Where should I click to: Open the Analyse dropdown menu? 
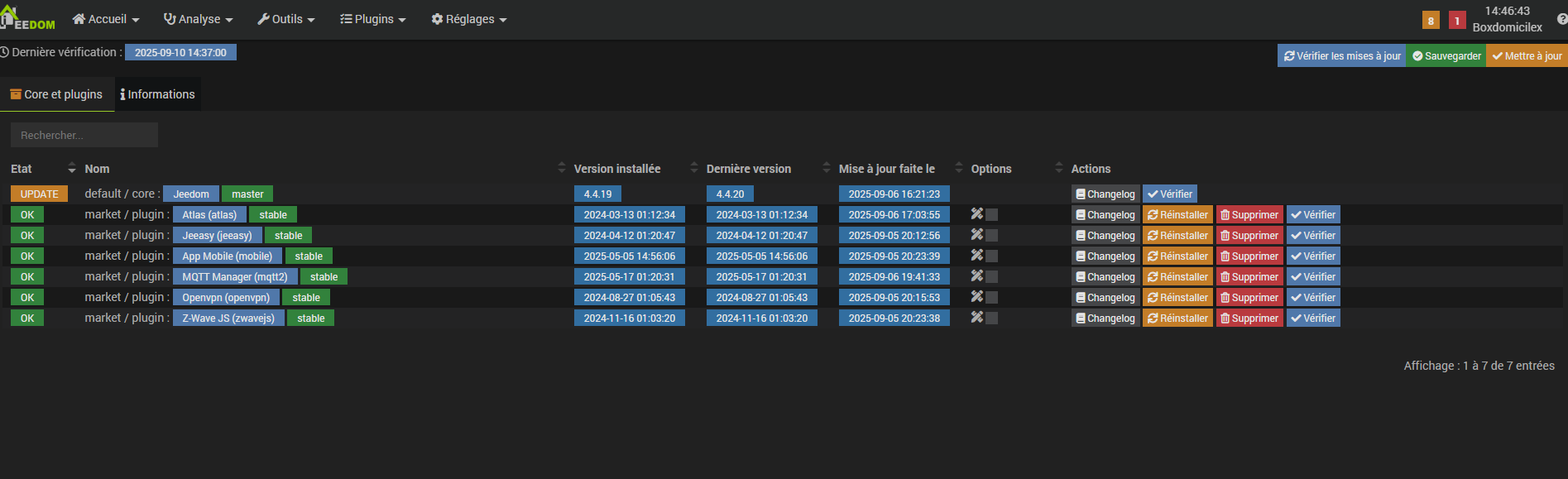click(x=199, y=19)
